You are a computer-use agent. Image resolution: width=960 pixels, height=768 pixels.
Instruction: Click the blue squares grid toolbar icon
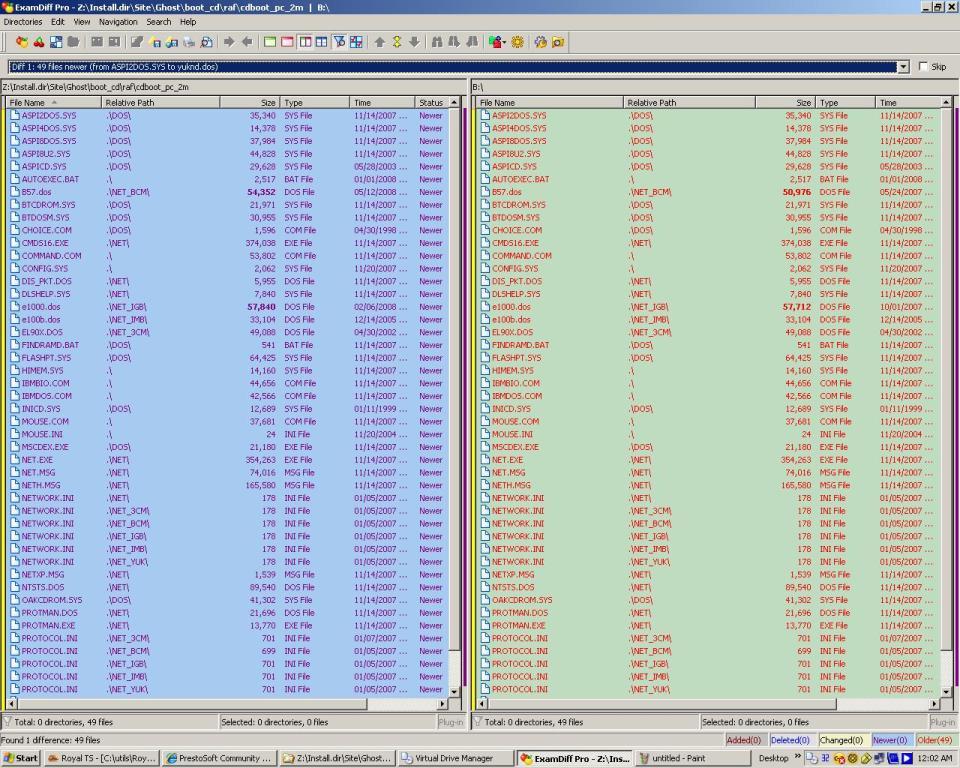(56, 42)
